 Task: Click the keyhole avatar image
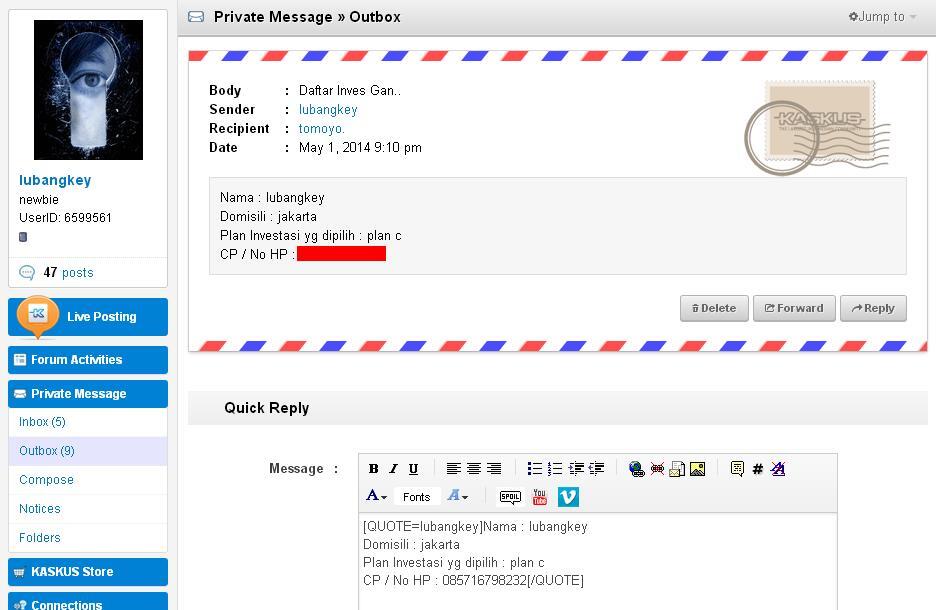[88, 90]
